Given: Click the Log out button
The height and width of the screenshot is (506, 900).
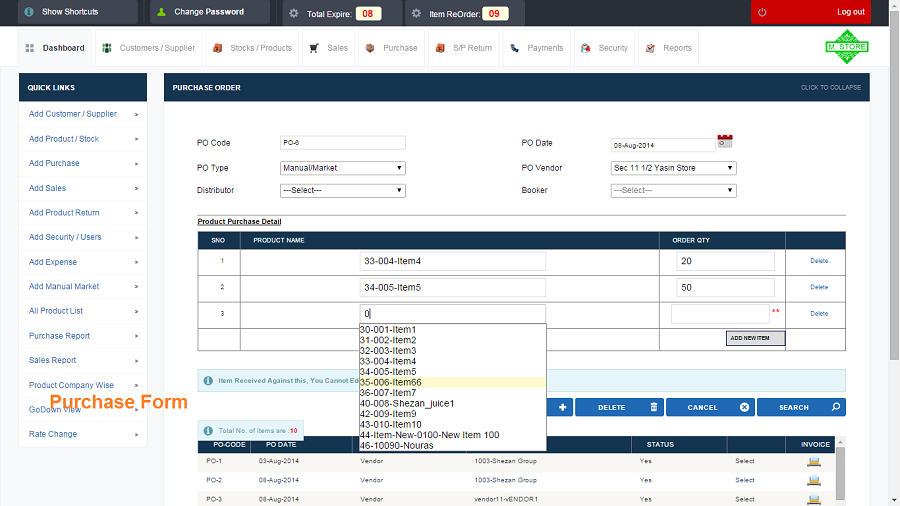Looking at the screenshot, I should tap(810, 12).
